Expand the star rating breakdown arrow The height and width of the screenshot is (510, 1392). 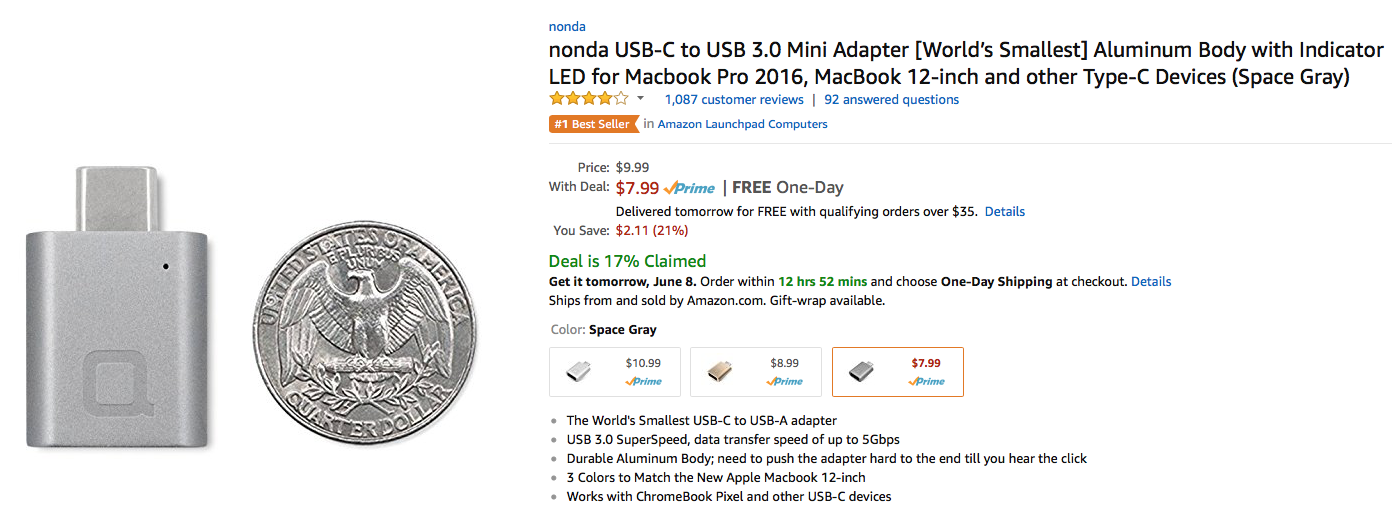coord(640,99)
